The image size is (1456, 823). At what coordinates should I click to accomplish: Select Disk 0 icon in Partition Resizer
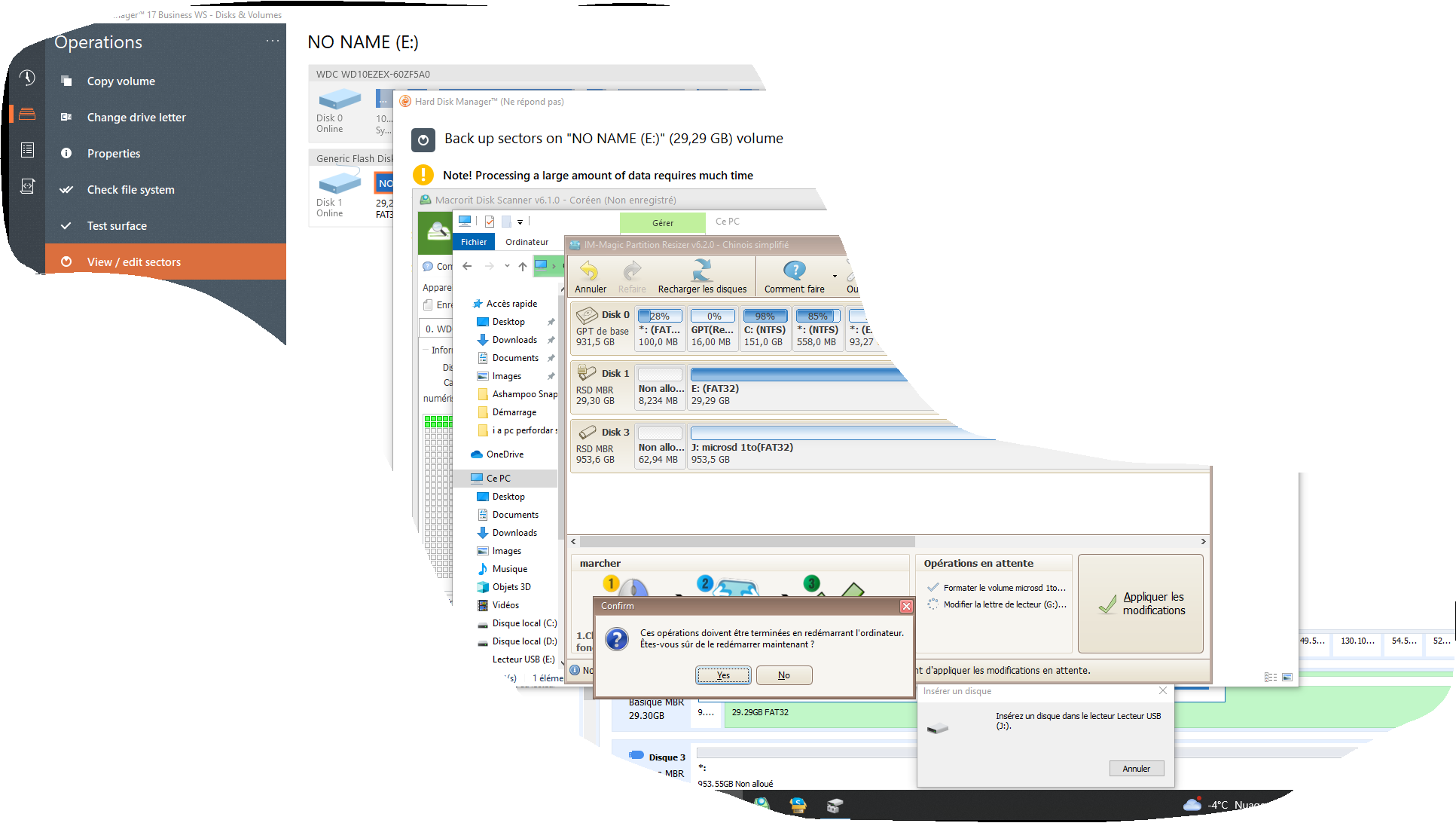tap(588, 315)
